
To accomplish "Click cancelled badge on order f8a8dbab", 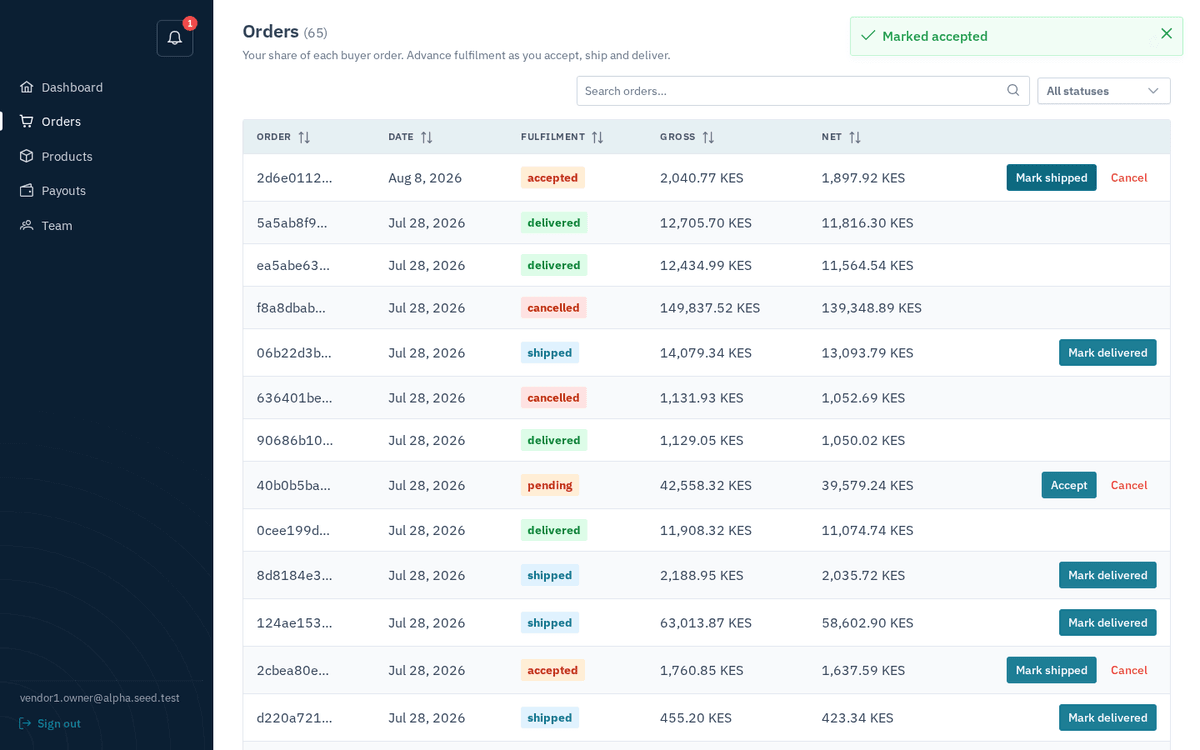I will (x=554, y=308).
